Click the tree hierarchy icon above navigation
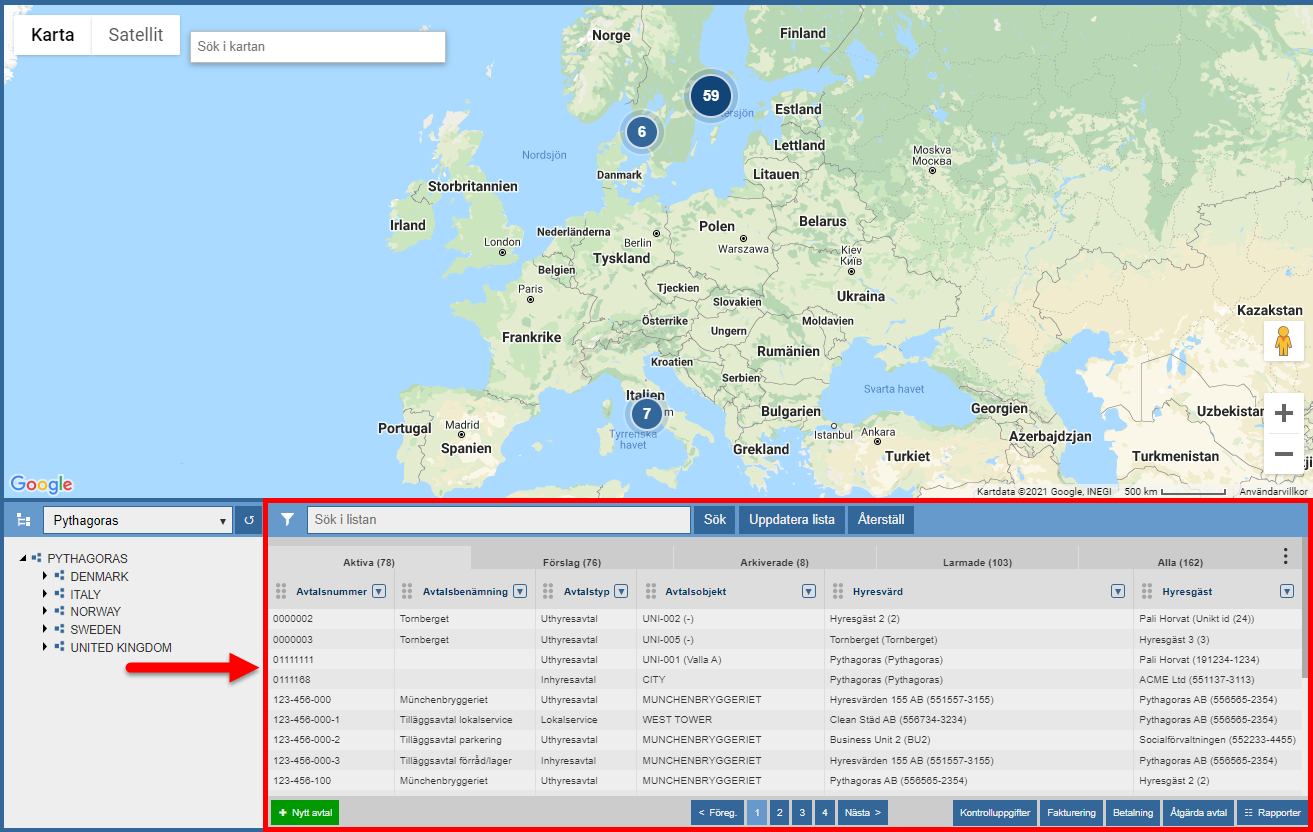The width and height of the screenshot is (1313, 832). (24, 521)
